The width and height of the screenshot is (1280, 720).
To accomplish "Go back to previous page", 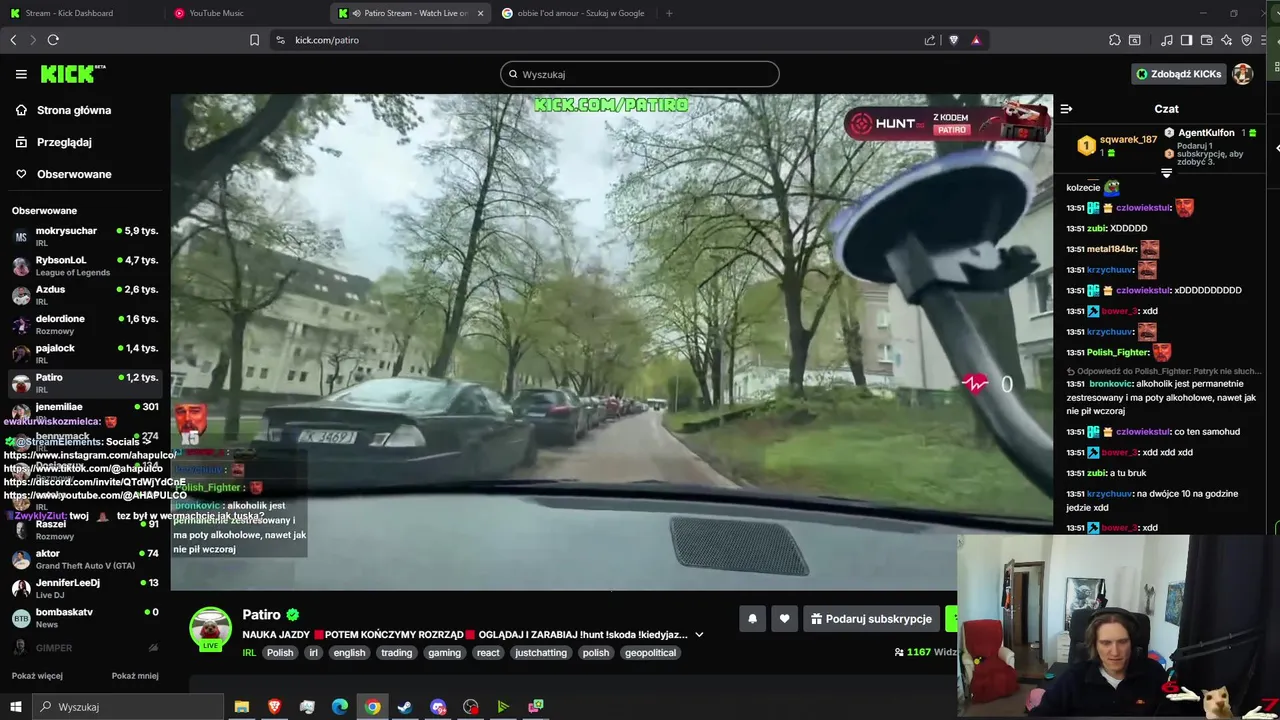I will (x=13, y=40).
